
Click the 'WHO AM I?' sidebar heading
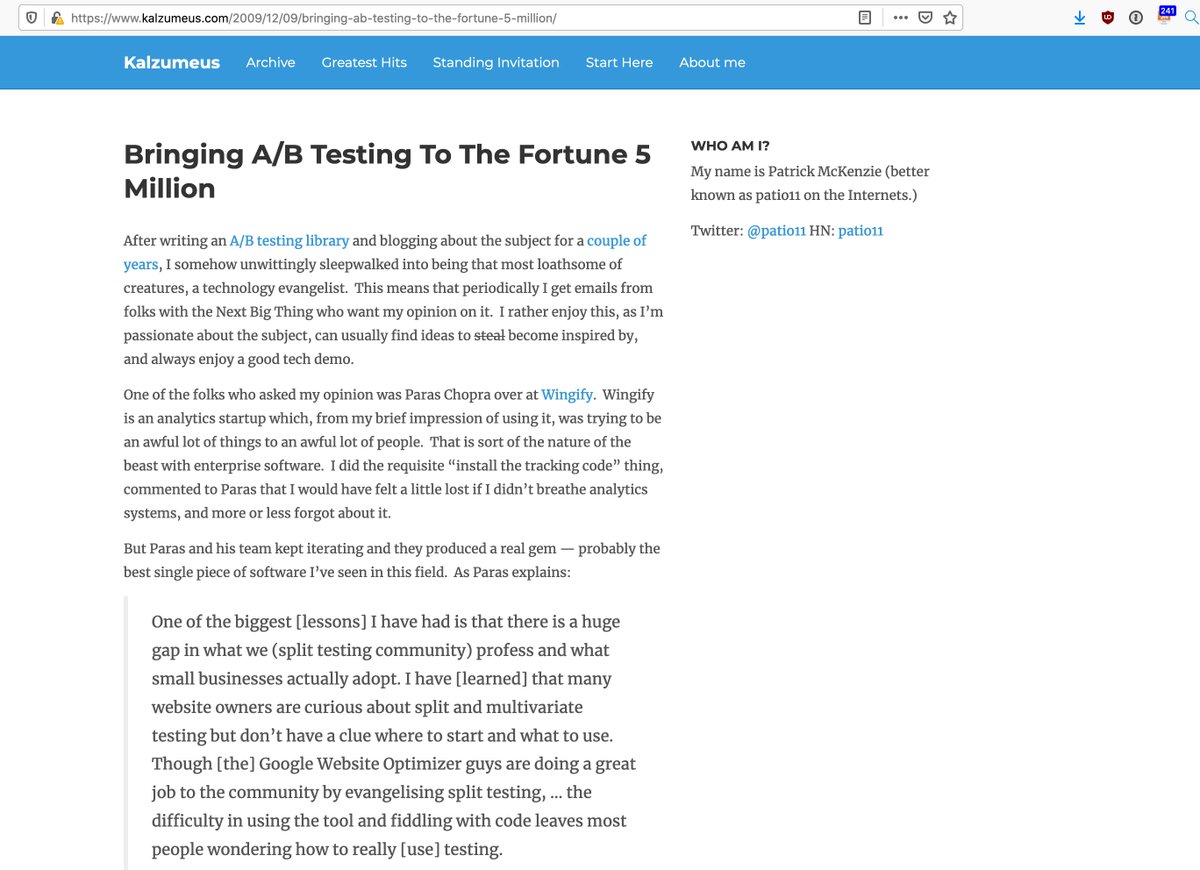730,146
